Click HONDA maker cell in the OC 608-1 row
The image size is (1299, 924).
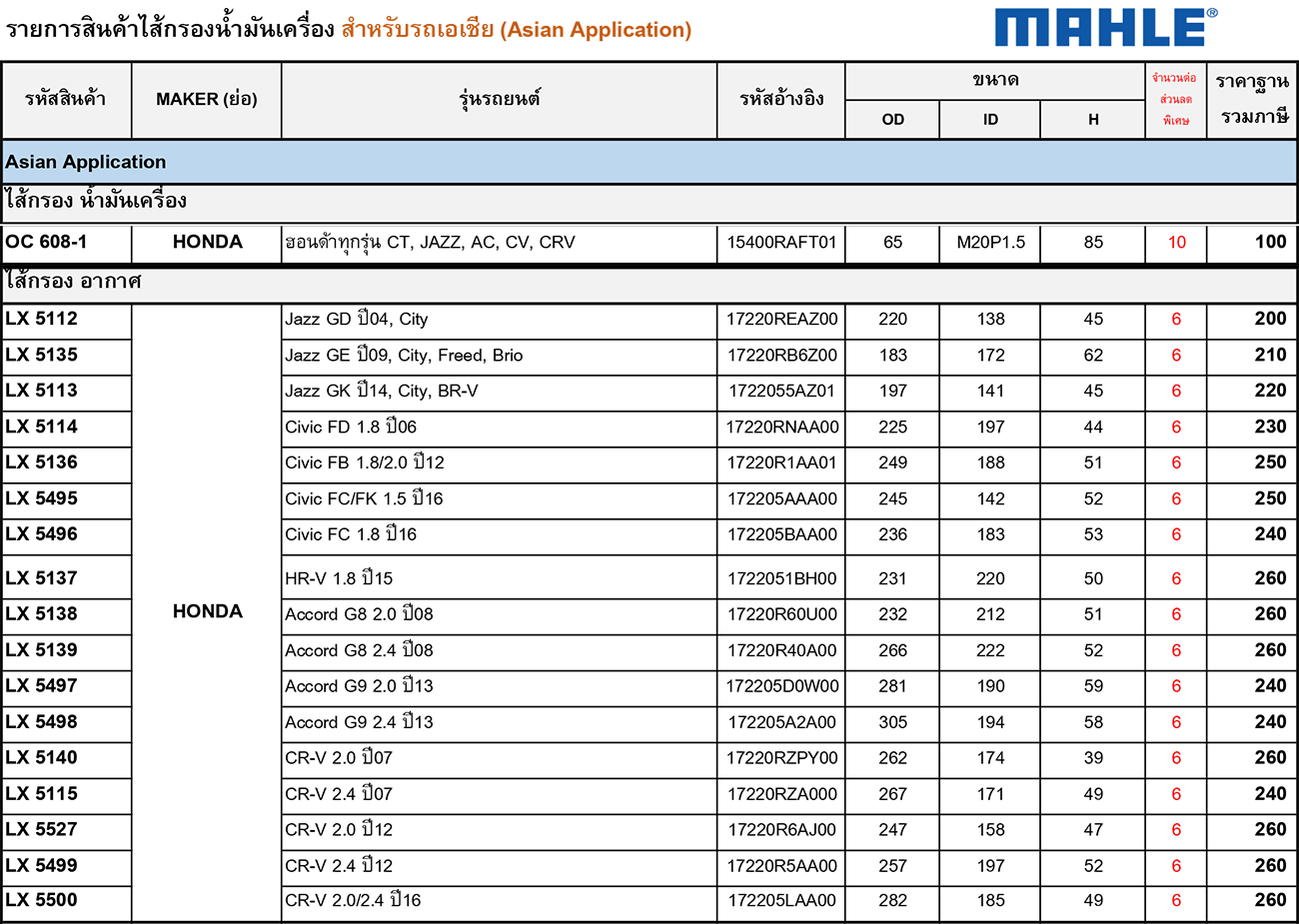(x=207, y=242)
